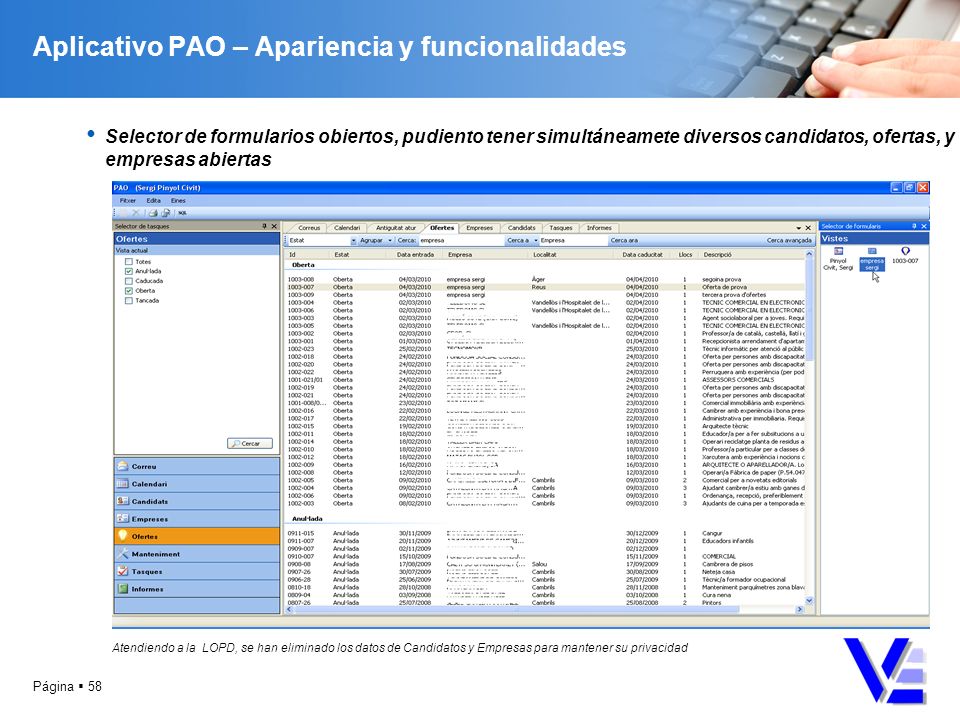
Task: Click the Agrupar button
Action: coord(371,241)
